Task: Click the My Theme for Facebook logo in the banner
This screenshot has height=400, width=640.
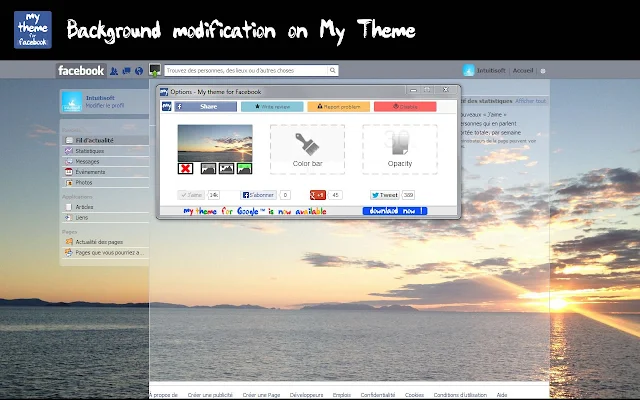Action: coord(33,30)
